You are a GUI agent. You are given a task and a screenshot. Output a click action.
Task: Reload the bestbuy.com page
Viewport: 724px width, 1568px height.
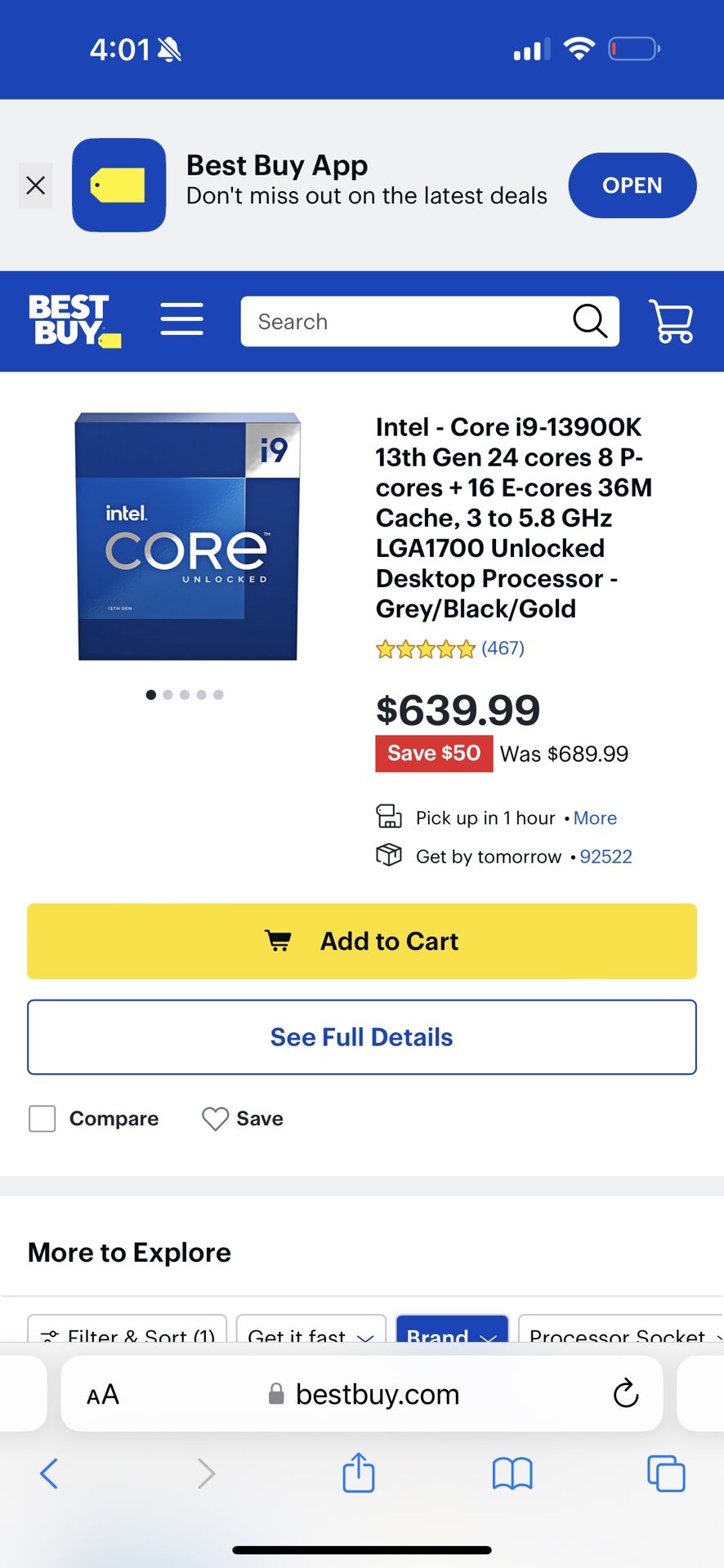626,1394
